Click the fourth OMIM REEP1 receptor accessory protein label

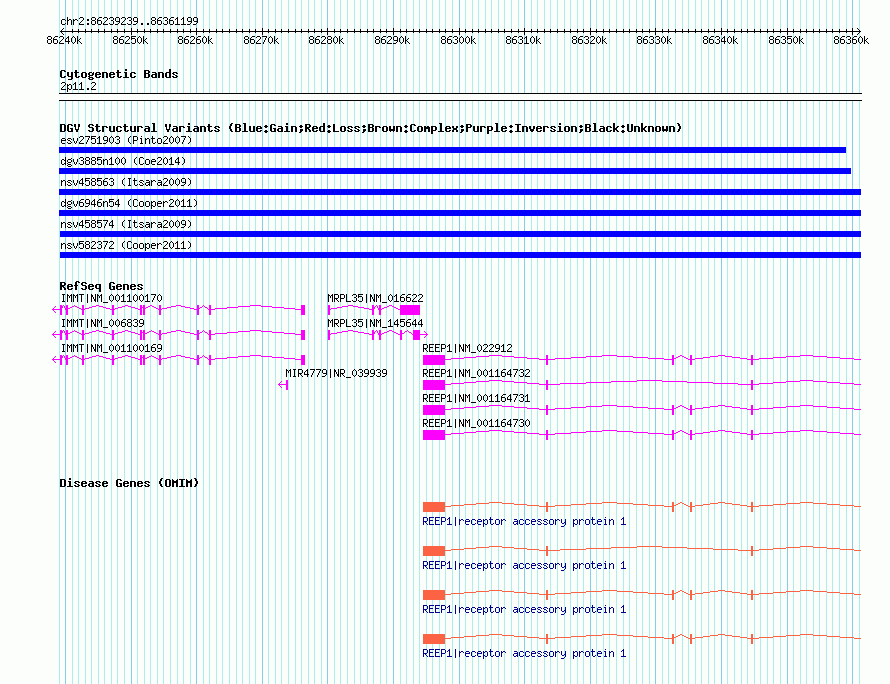click(x=524, y=653)
